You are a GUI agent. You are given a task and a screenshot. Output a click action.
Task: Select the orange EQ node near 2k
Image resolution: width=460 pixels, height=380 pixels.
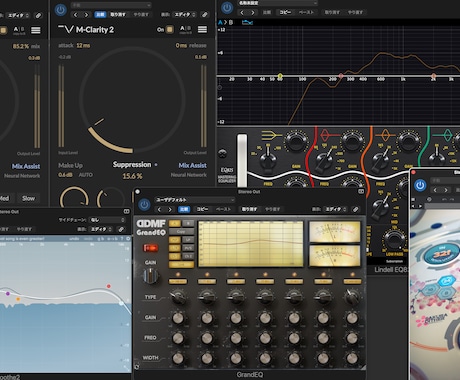tap(433, 76)
